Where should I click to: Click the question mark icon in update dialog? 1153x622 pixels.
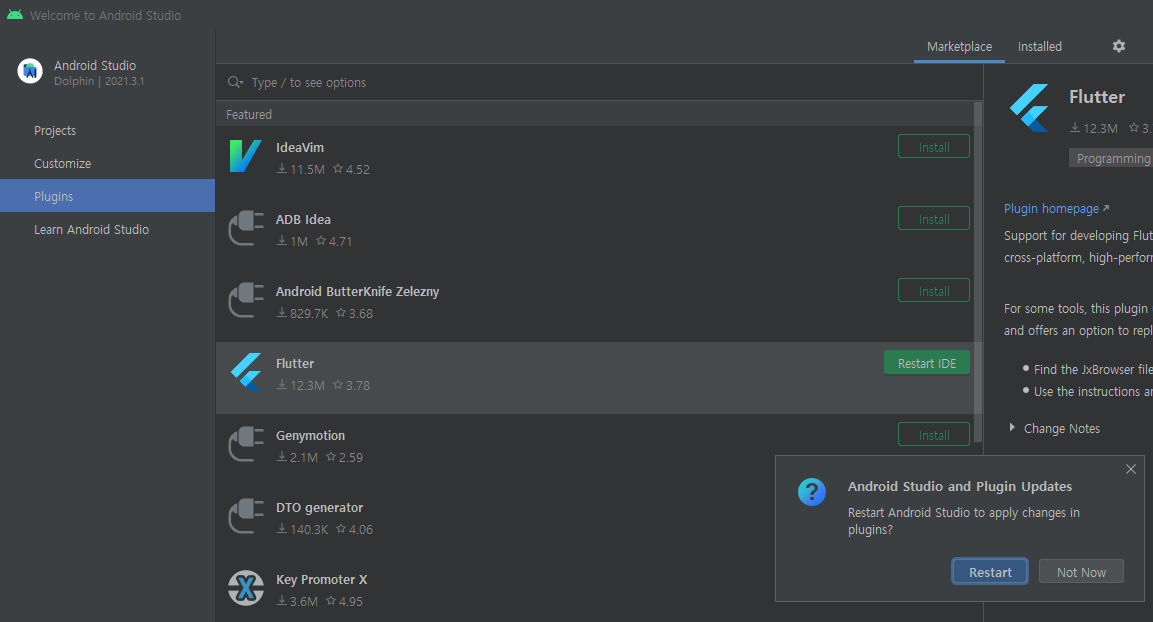[x=812, y=492]
